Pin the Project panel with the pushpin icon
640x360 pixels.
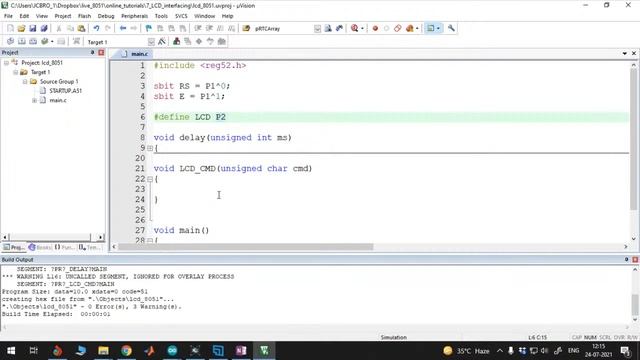coord(92,53)
